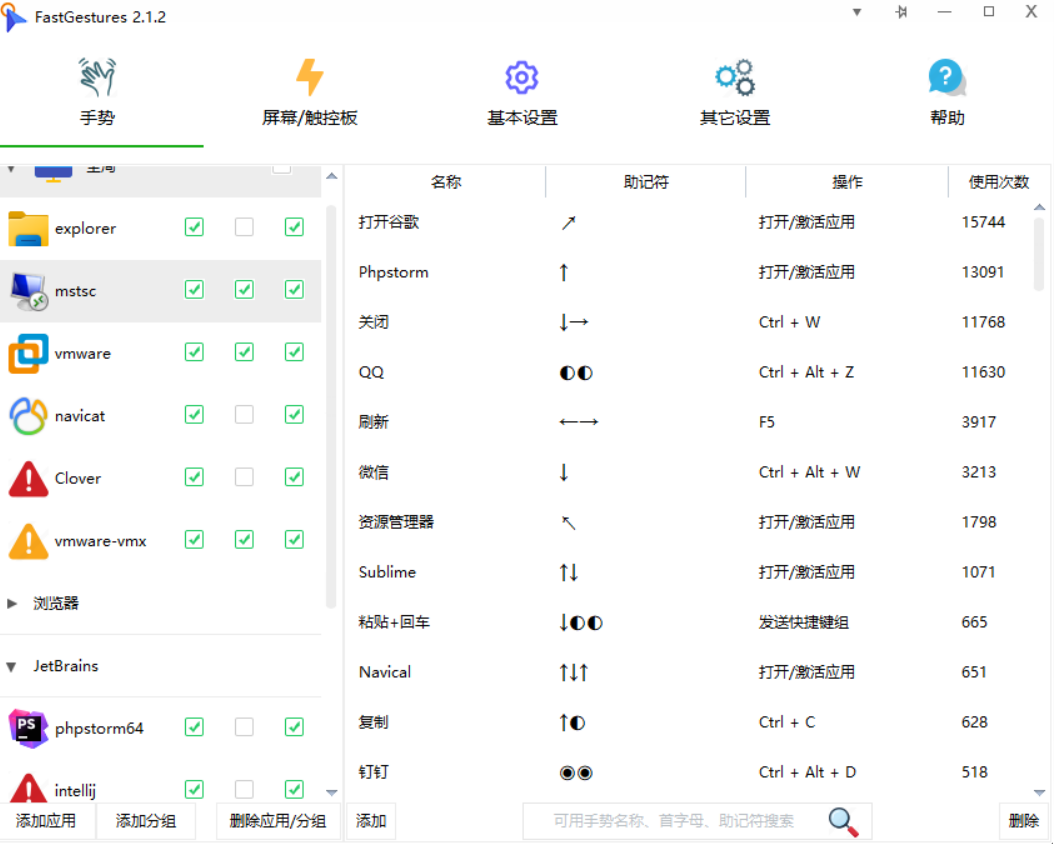Image resolution: width=1054 pixels, height=844 pixels.
Task: Select the 15744 usage count cell
Action: (x=983, y=222)
